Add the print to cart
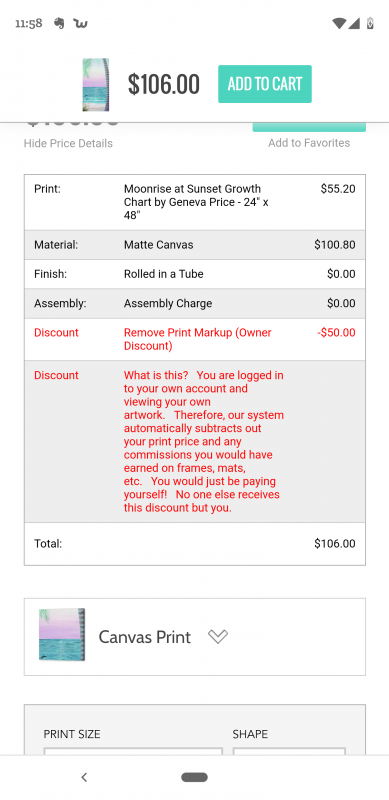Viewport: 389px width, 800px height. (265, 84)
